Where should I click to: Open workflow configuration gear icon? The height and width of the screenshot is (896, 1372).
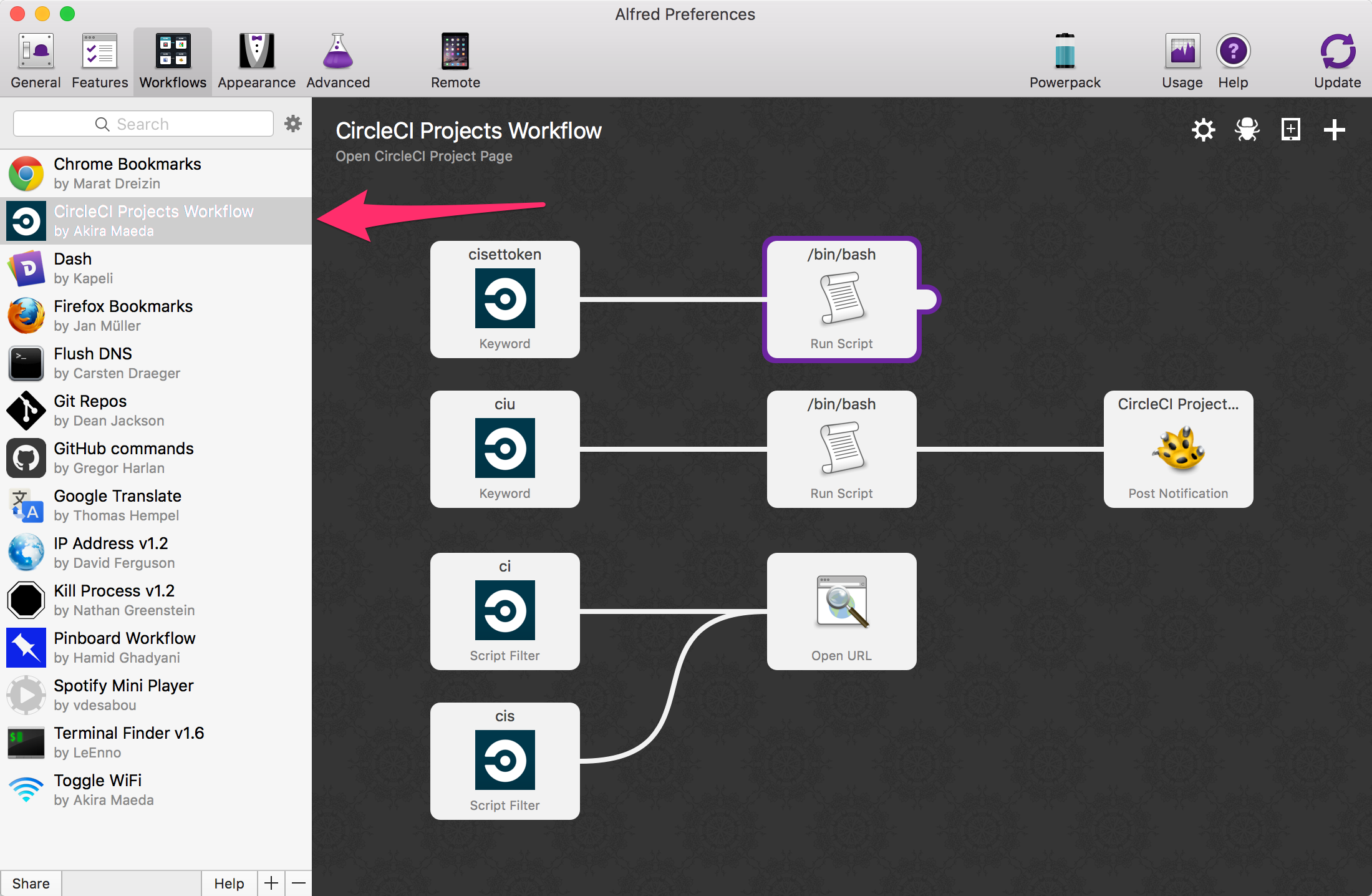pos(1203,130)
